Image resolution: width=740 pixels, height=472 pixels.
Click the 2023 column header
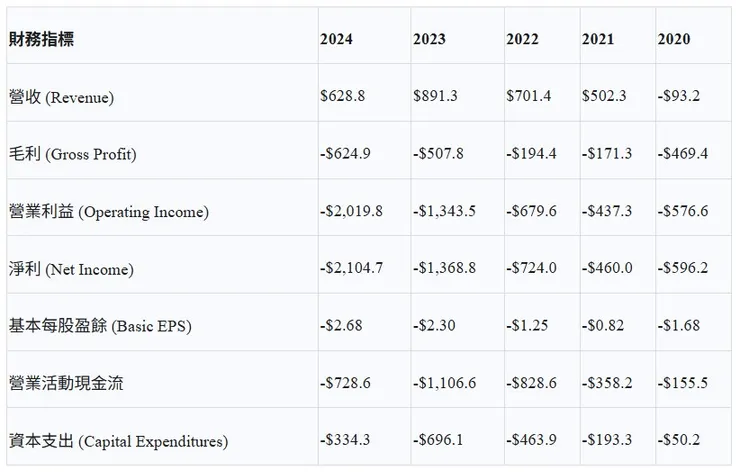point(429,40)
